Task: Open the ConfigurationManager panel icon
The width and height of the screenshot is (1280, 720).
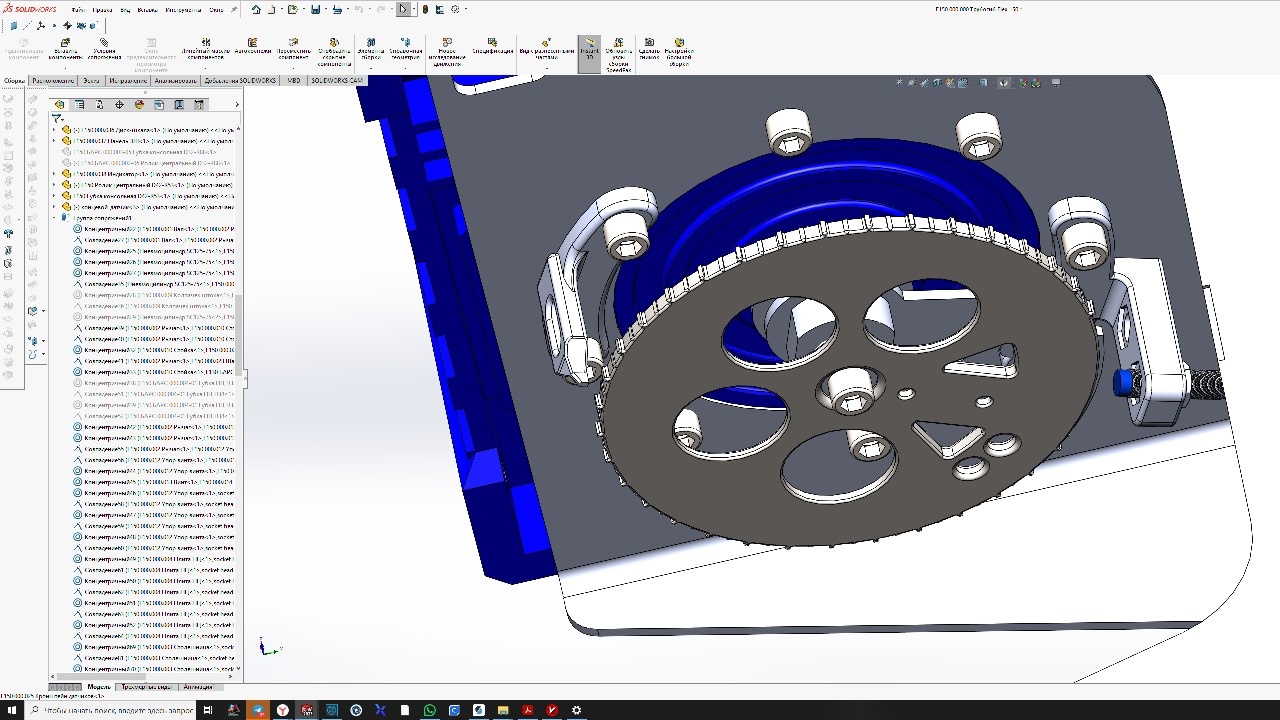Action: 99,104
